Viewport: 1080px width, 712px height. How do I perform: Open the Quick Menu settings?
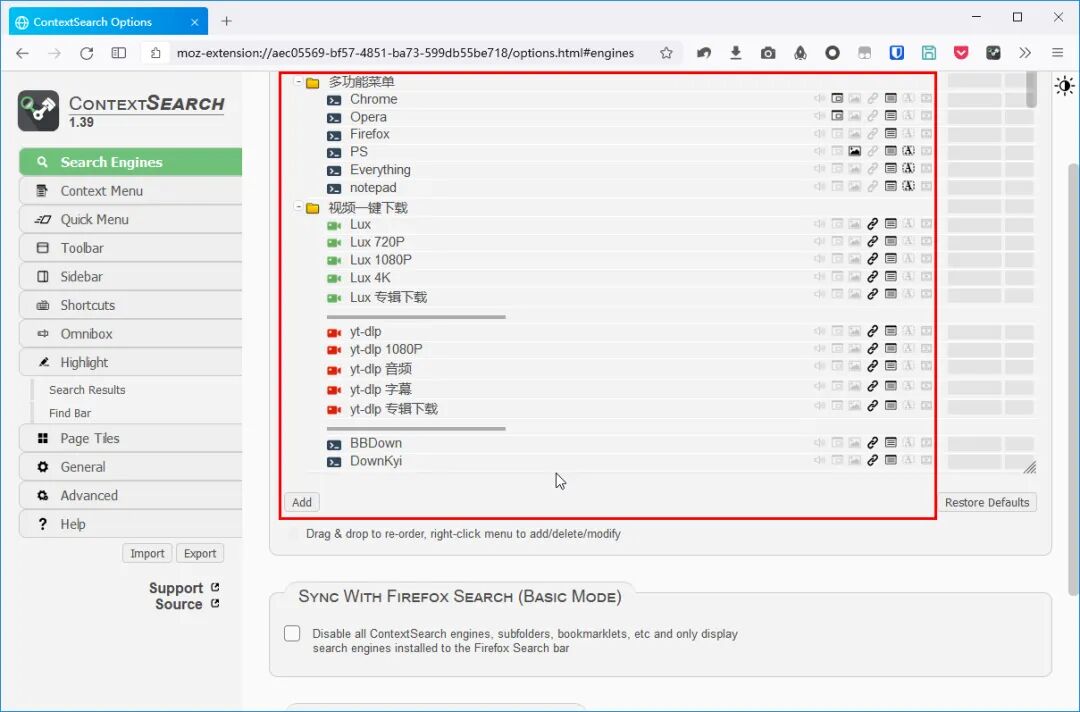point(131,220)
